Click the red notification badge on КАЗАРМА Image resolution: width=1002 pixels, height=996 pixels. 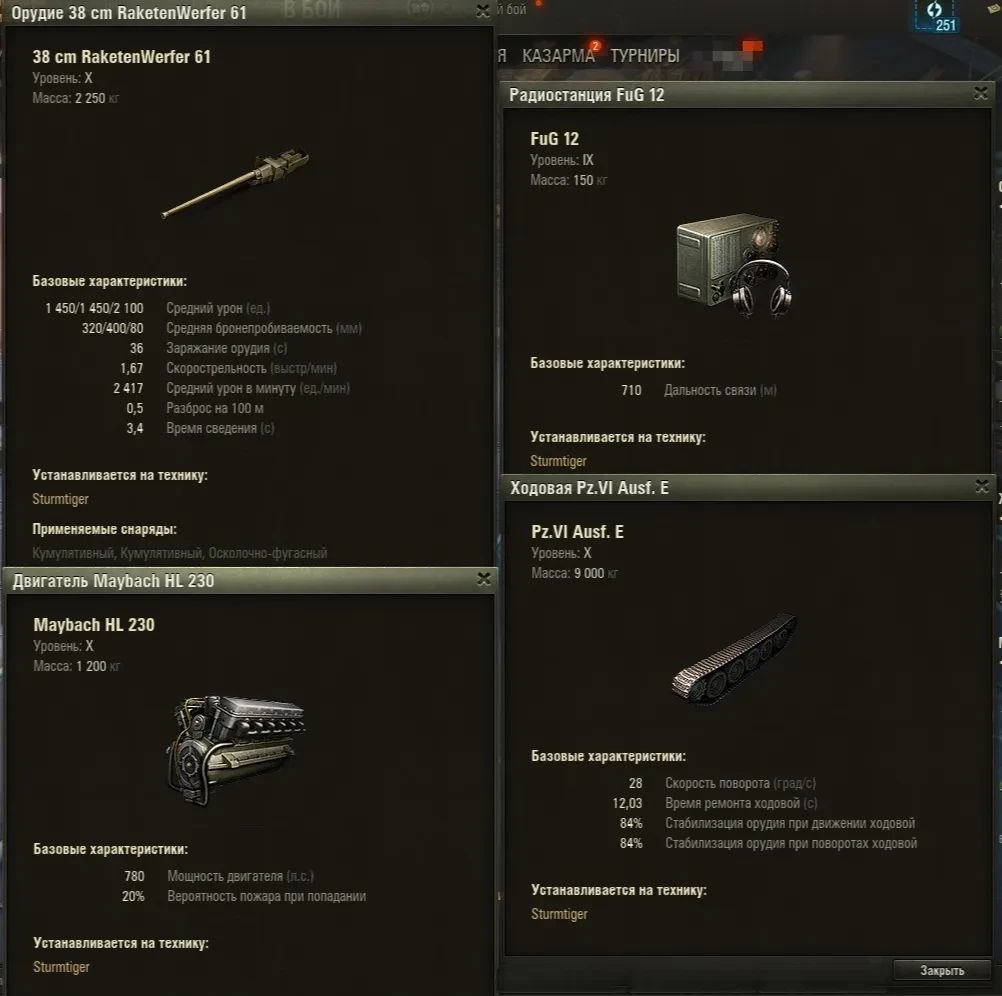point(595,46)
